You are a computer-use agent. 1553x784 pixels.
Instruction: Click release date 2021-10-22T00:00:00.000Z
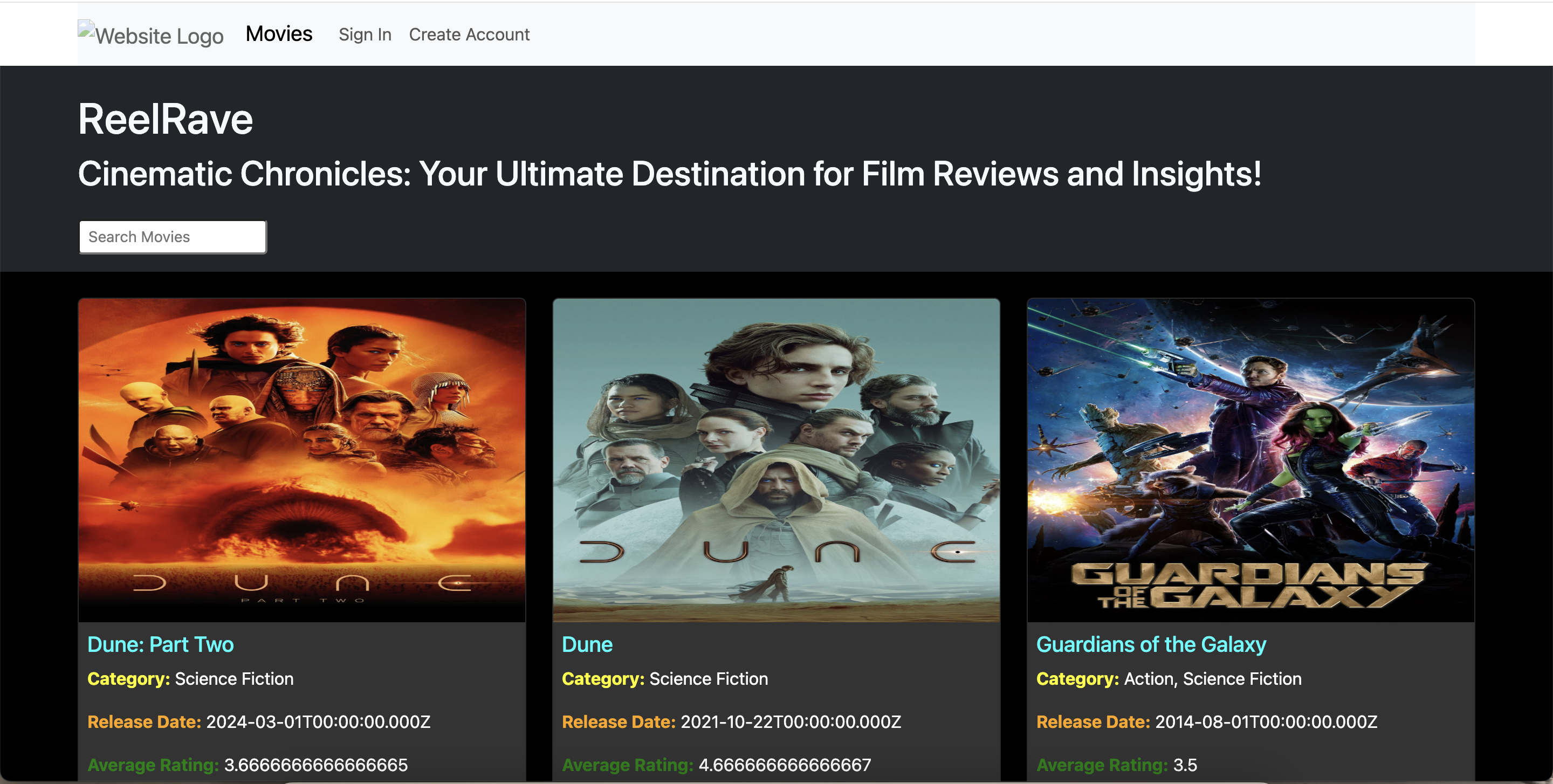(791, 721)
